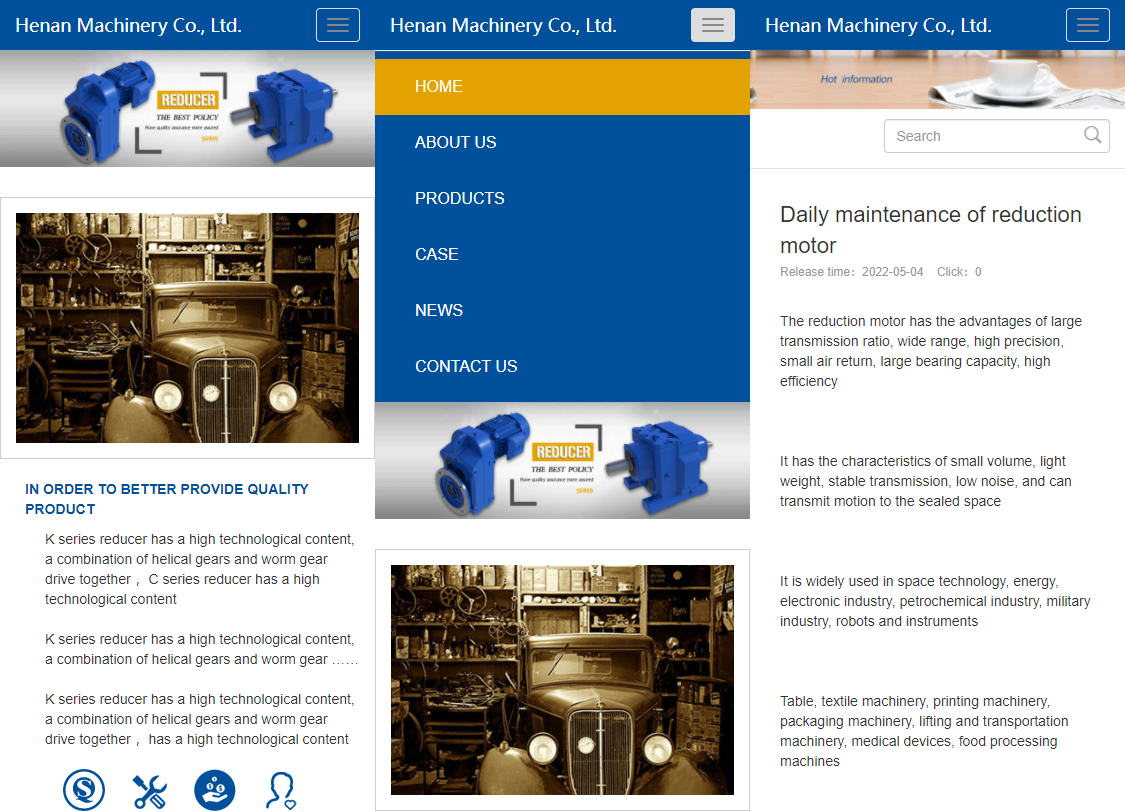Click the Release time 2022-05-04 text
This screenshot has height=812, width=1125.
tap(852, 272)
